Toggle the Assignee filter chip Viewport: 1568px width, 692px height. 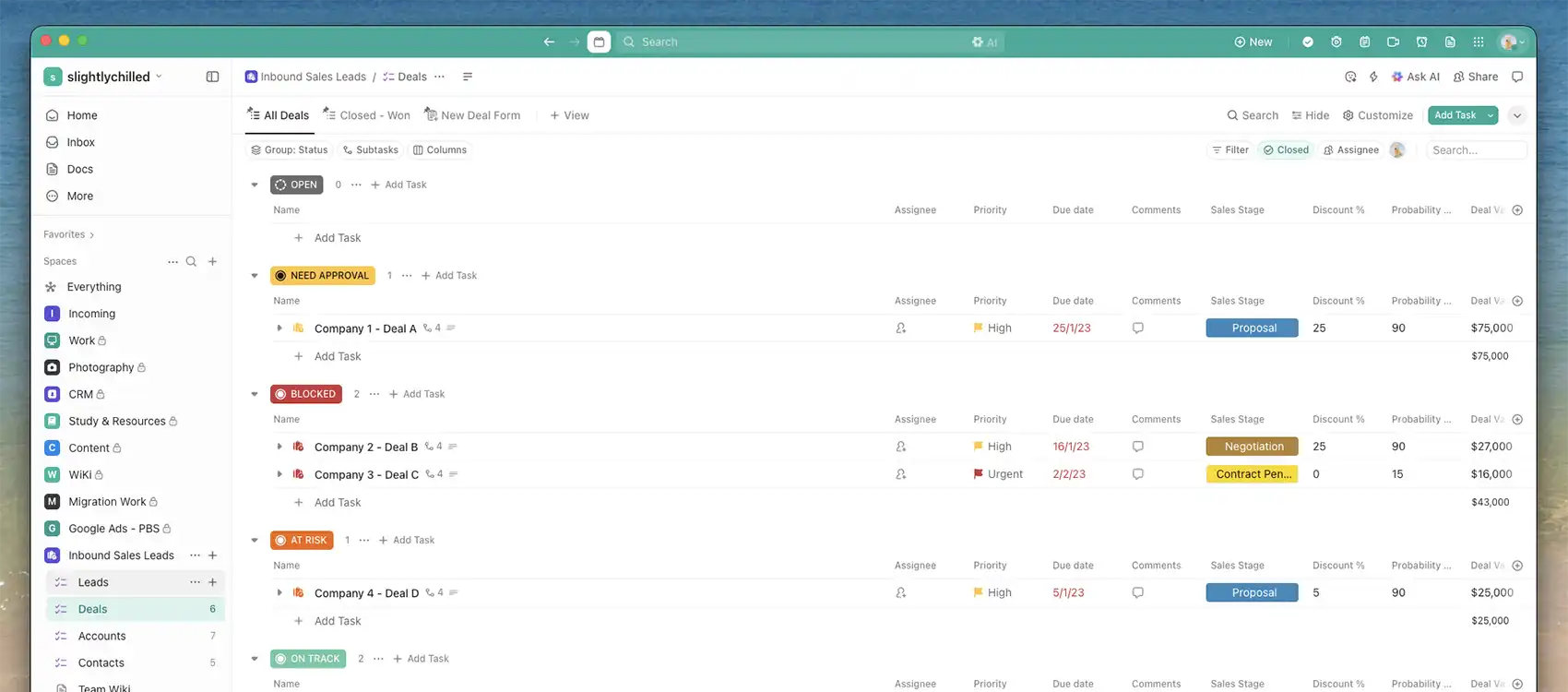point(1351,150)
